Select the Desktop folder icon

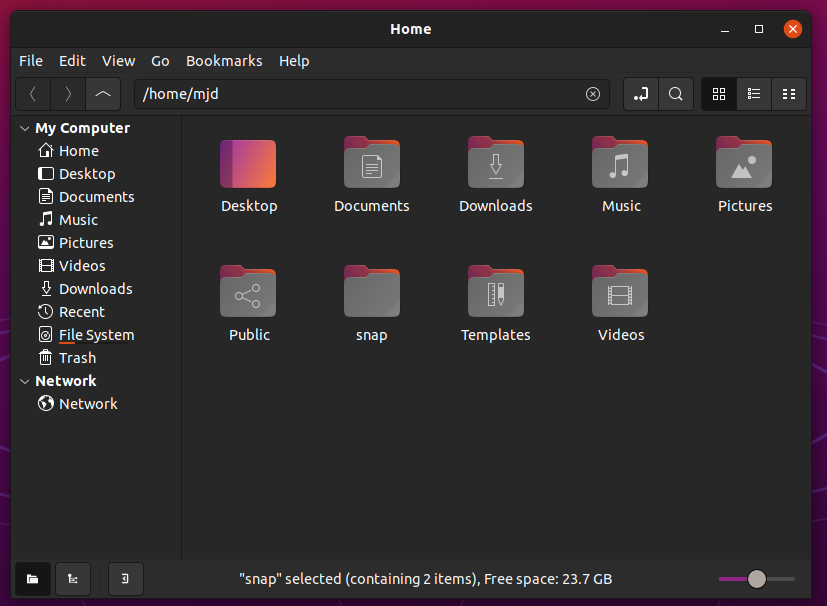pos(248,164)
